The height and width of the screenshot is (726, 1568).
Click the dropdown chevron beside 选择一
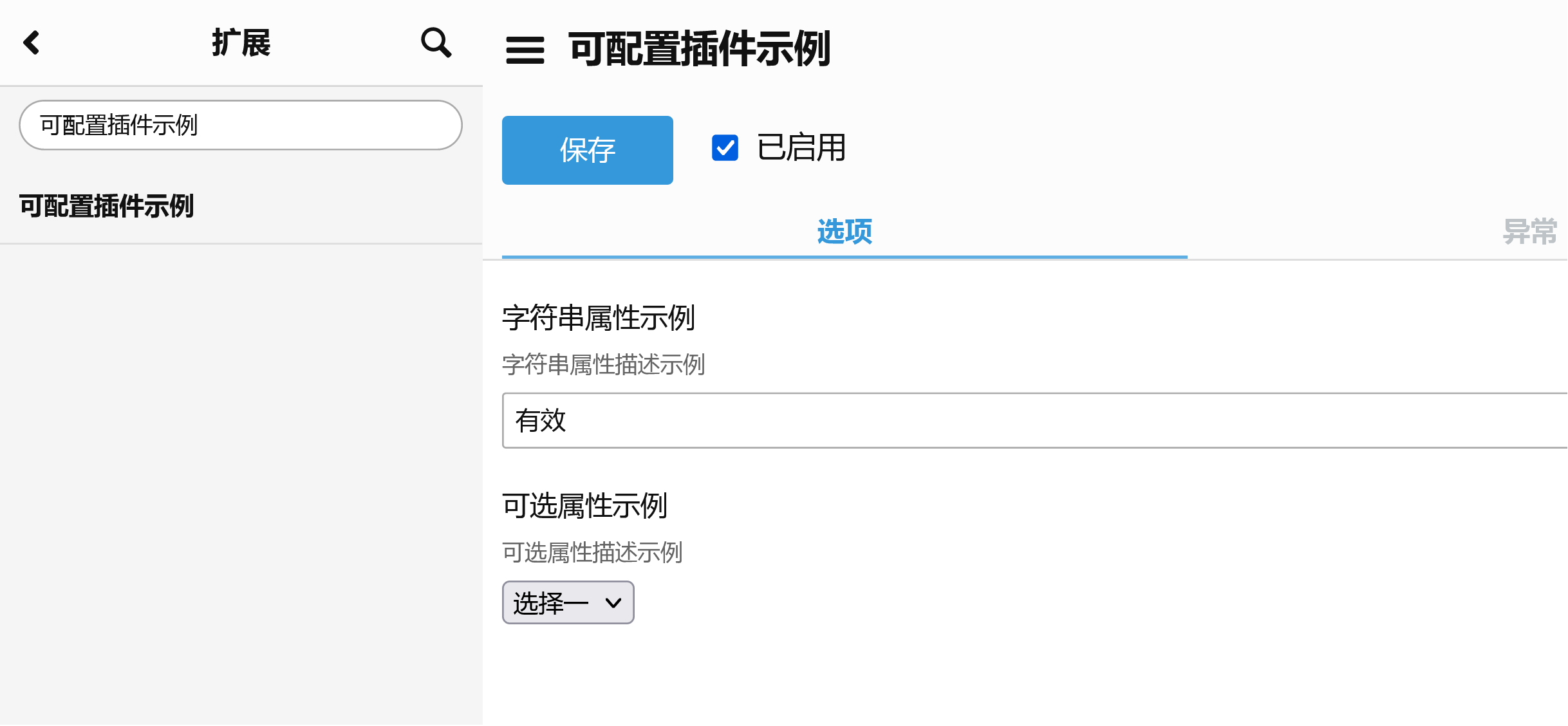(613, 602)
